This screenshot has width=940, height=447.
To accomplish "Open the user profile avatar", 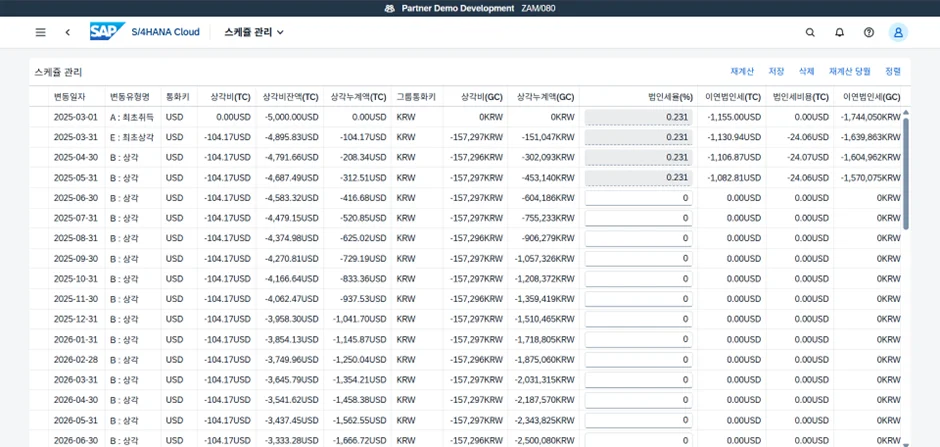I will 898,32.
